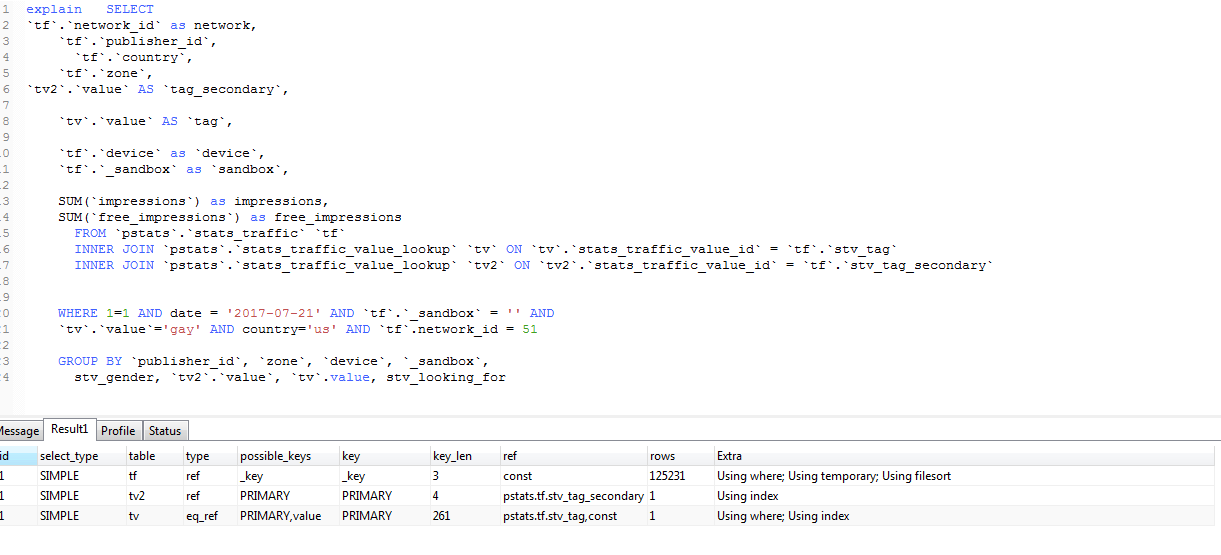This screenshot has height=555, width=1221.
Task: Open the Profile tab
Action: point(118,431)
